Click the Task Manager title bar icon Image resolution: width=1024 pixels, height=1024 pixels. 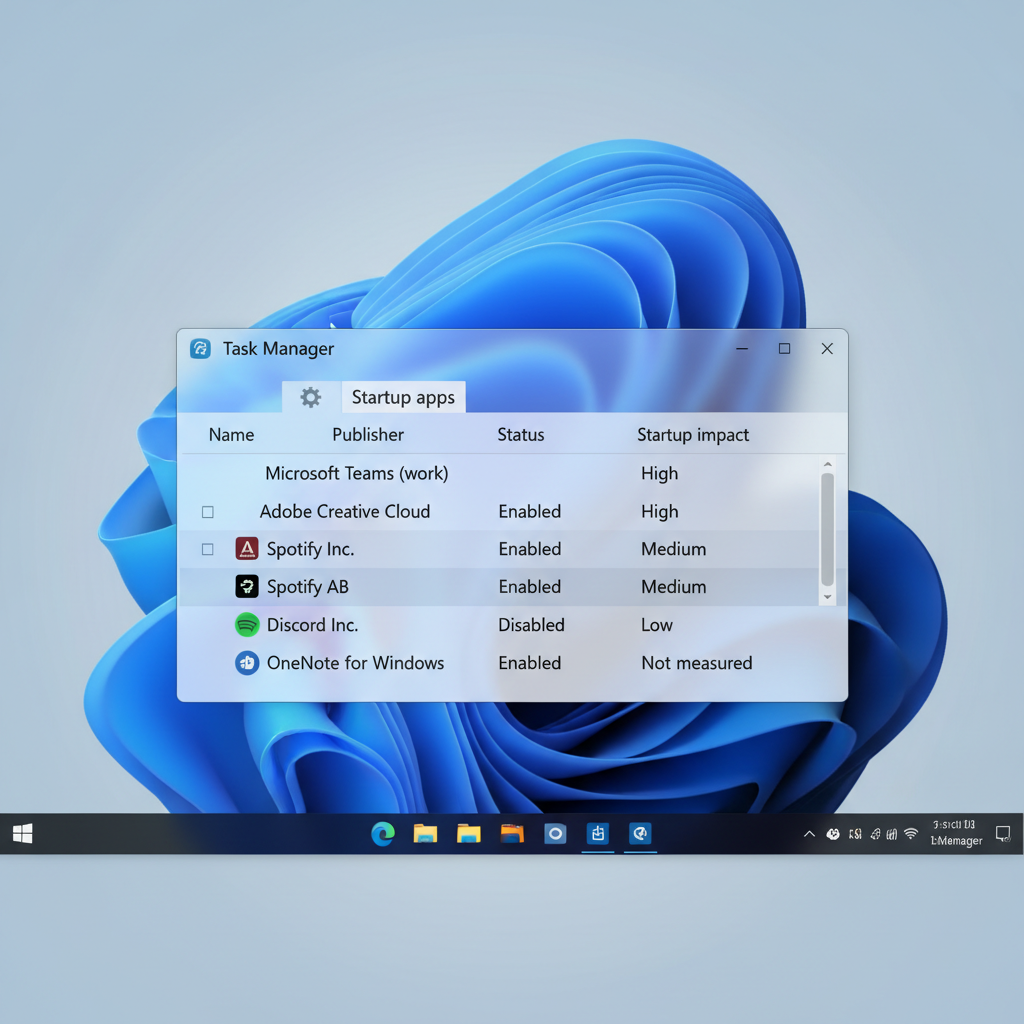click(200, 349)
